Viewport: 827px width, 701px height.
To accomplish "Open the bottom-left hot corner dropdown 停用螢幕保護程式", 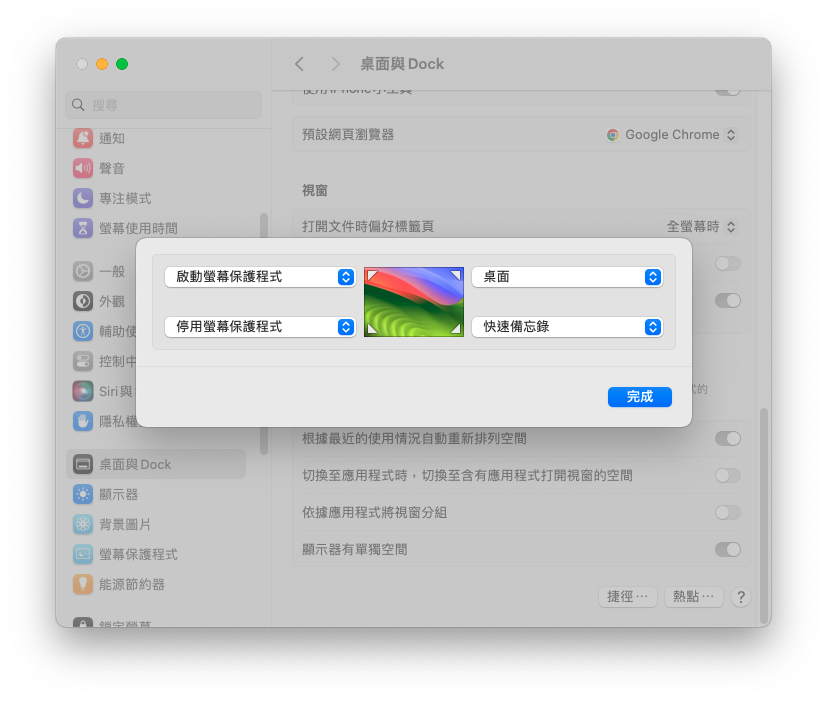I will tap(260, 327).
